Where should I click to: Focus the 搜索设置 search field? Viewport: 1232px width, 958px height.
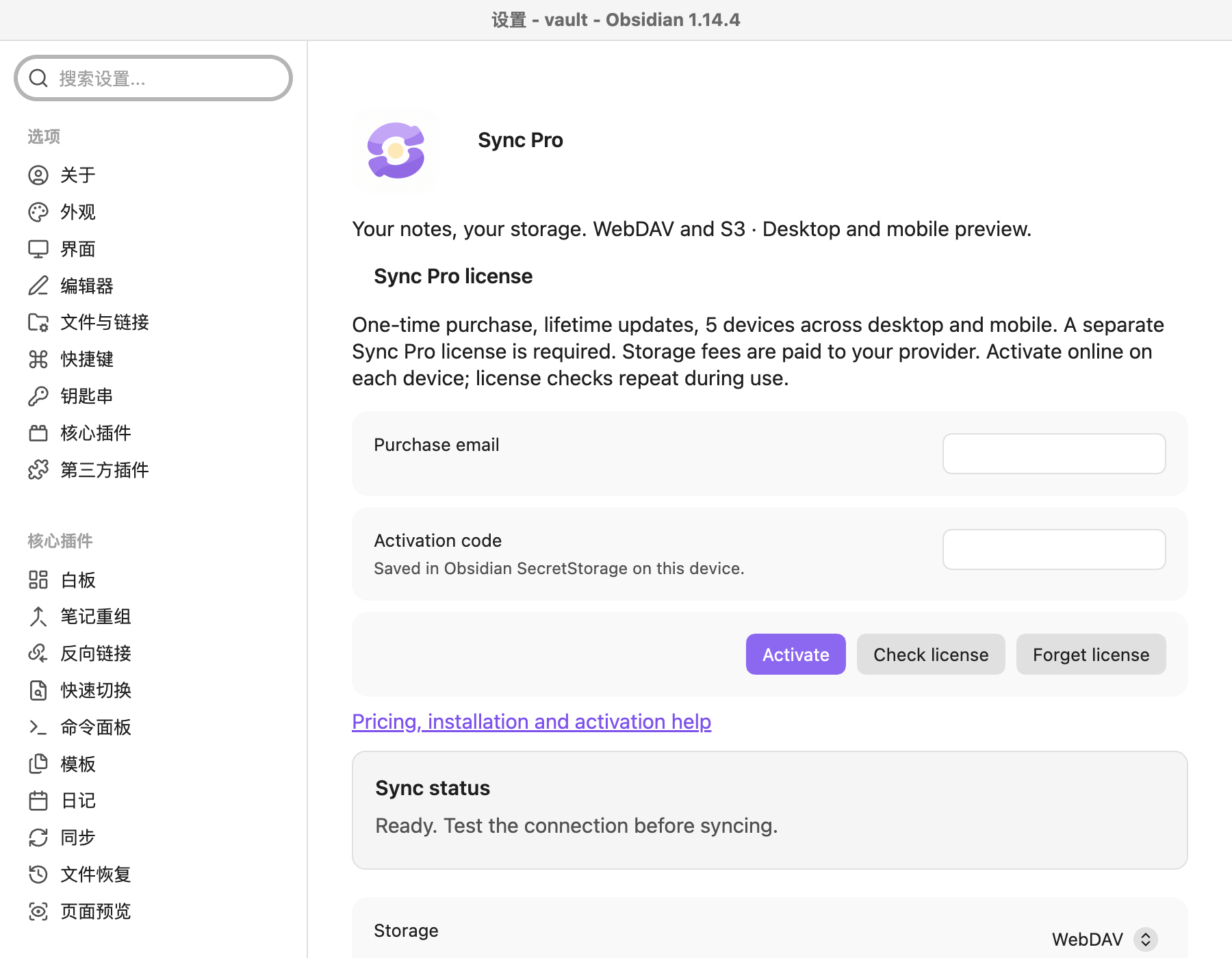[x=153, y=78]
